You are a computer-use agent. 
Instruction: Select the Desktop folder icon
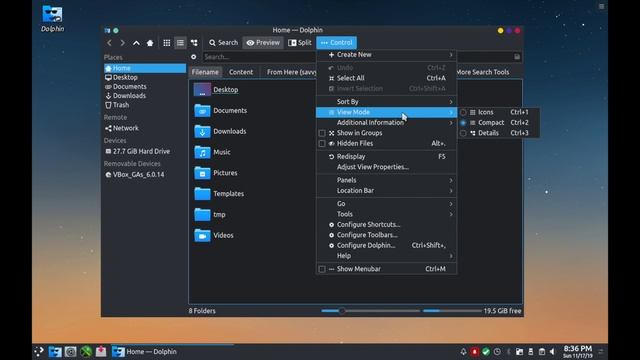tap(202, 89)
